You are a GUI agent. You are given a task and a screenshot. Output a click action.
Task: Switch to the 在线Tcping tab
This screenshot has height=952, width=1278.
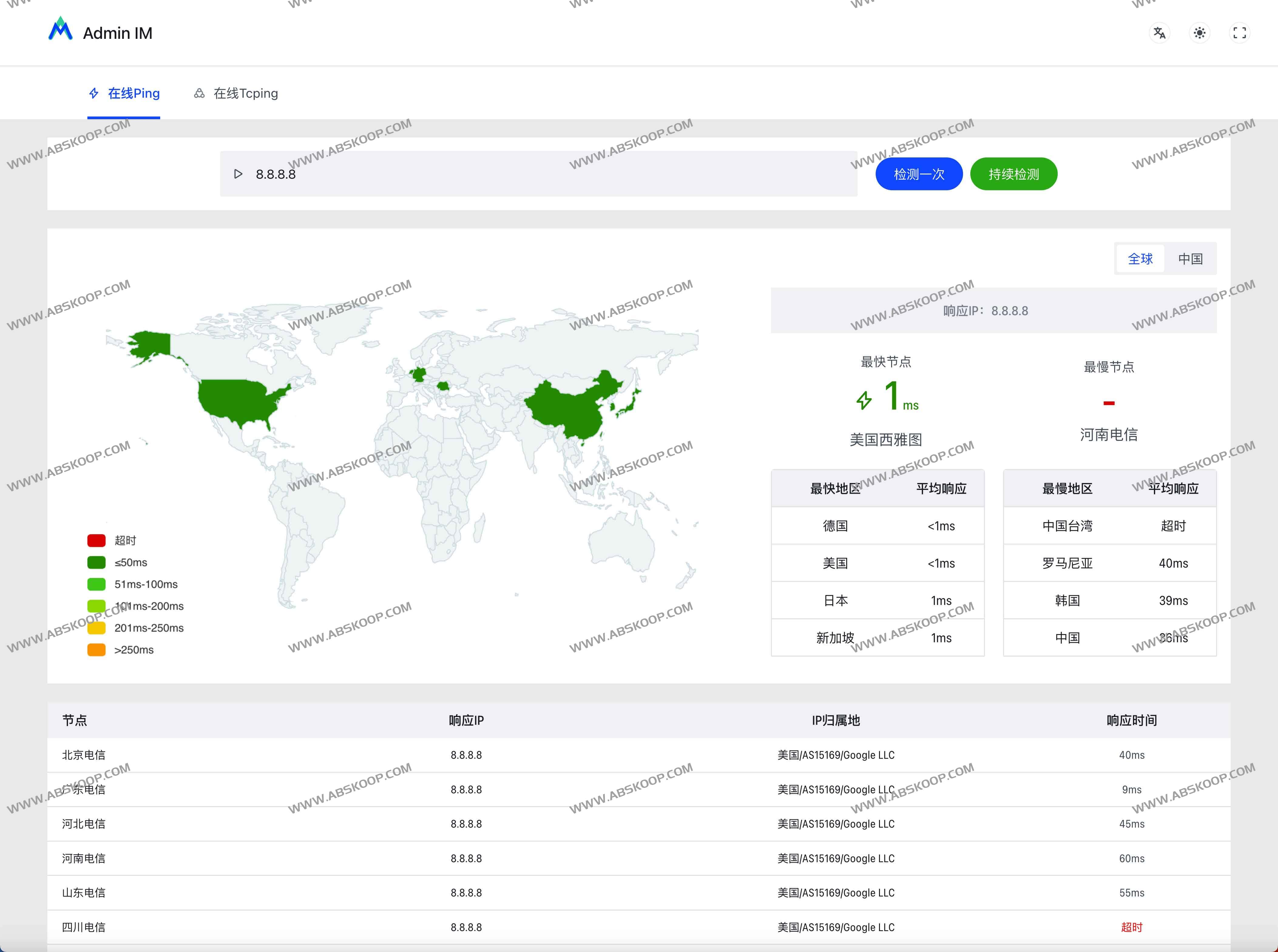[245, 93]
